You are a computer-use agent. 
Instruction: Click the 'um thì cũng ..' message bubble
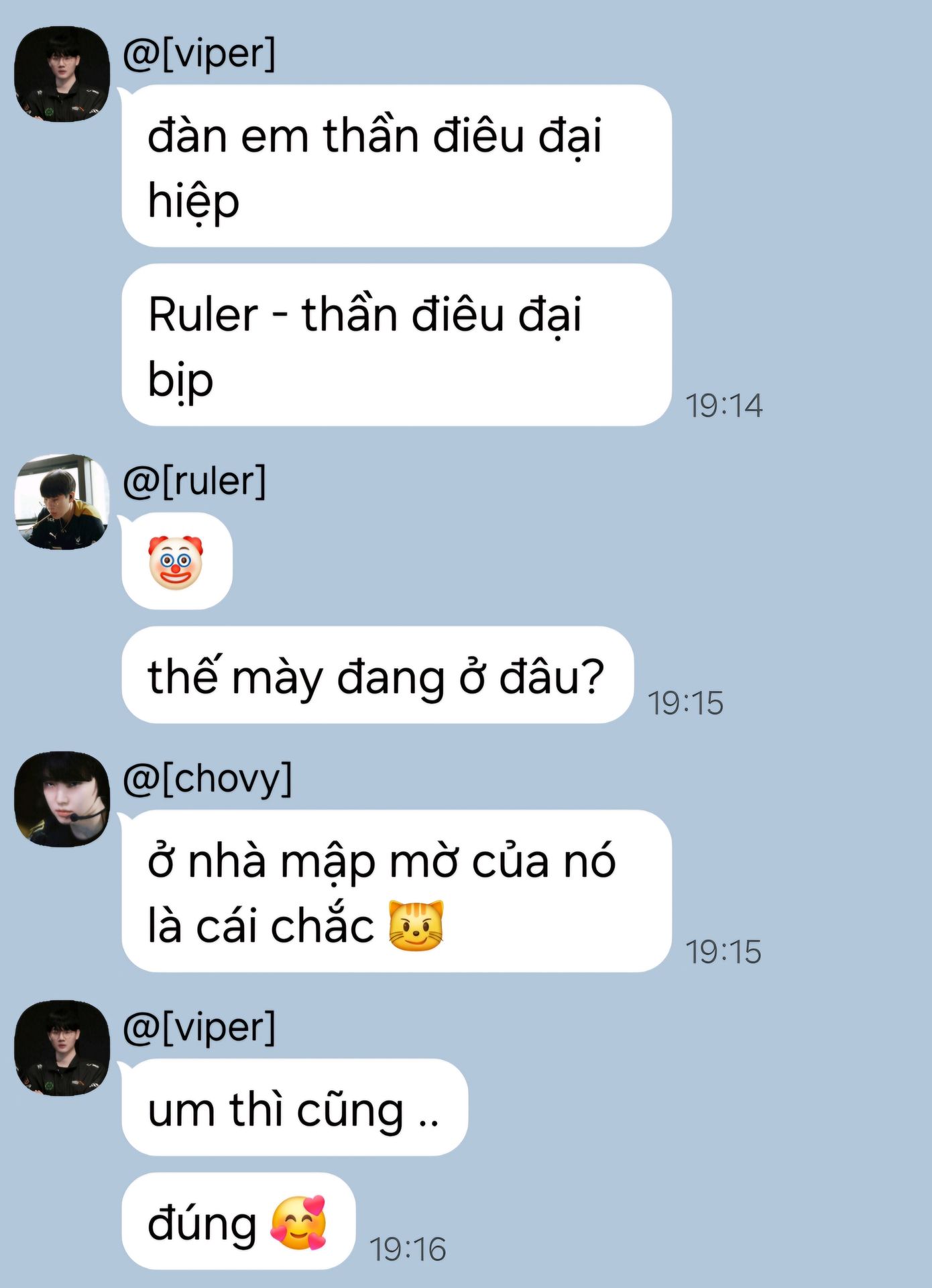click(294, 1107)
